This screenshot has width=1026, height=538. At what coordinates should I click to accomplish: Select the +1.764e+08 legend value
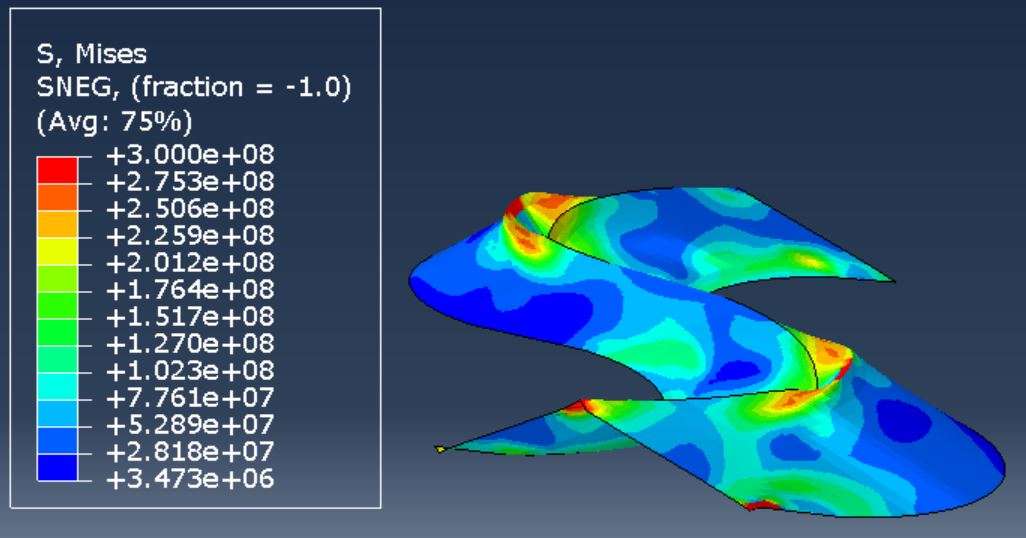[190, 290]
